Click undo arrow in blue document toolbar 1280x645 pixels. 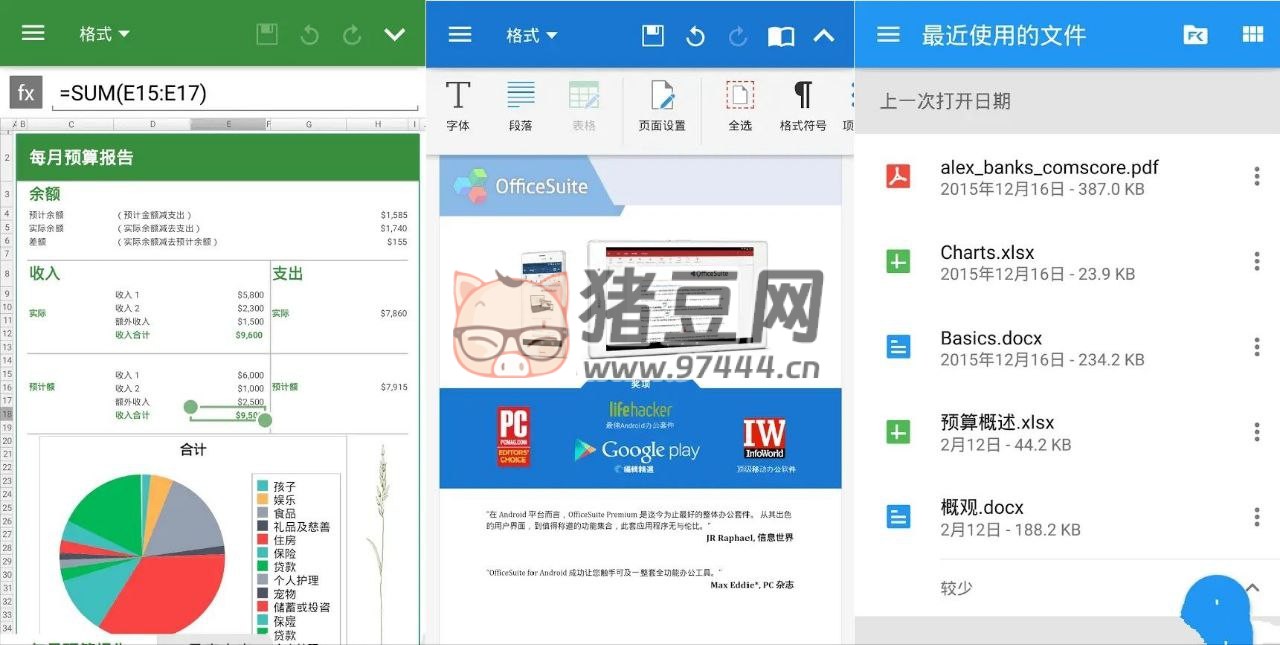[x=695, y=36]
